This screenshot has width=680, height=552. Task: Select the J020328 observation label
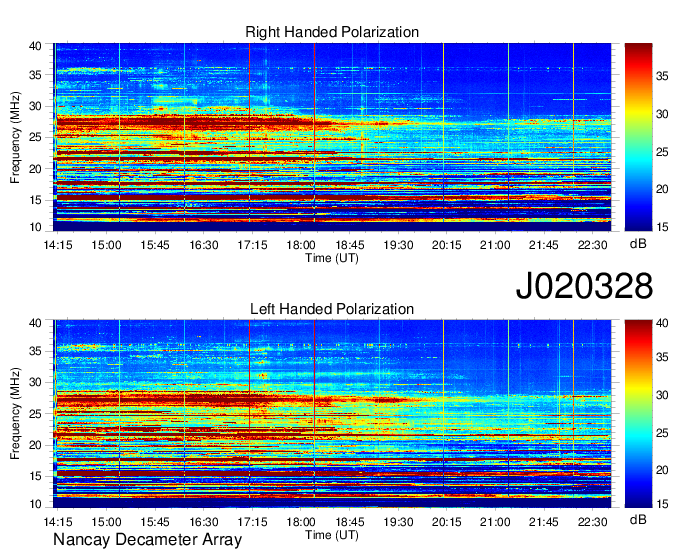point(584,286)
